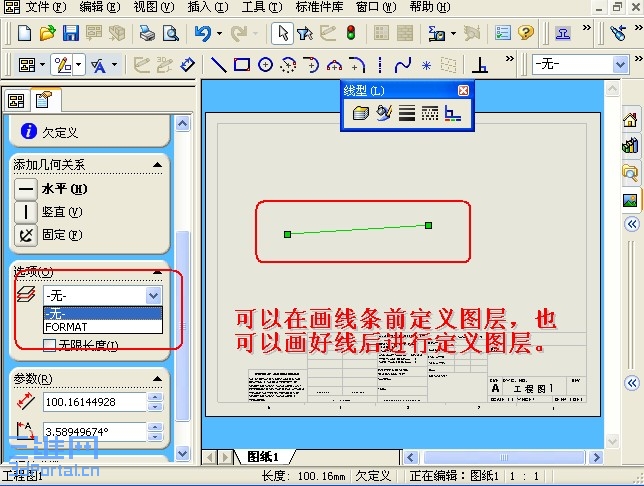This screenshot has height=486, width=644.
Task: Close the 线型(L) floating toolbar
Action: tap(463, 90)
